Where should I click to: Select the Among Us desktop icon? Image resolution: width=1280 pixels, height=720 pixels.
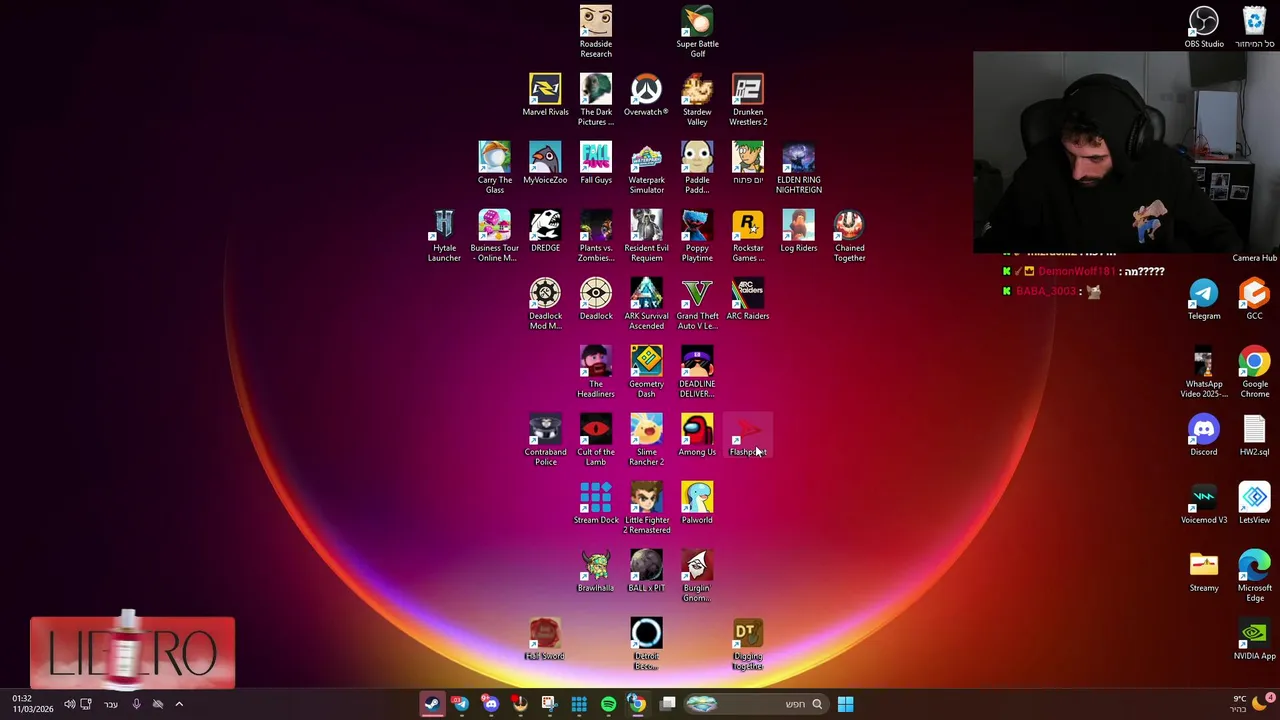point(697,435)
